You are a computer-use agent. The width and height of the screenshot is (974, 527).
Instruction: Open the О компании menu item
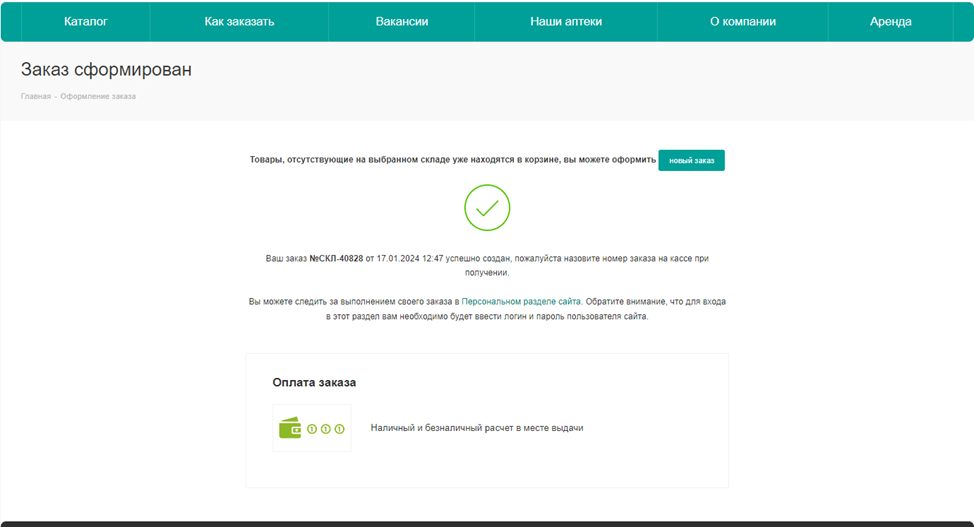click(x=742, y=21)
